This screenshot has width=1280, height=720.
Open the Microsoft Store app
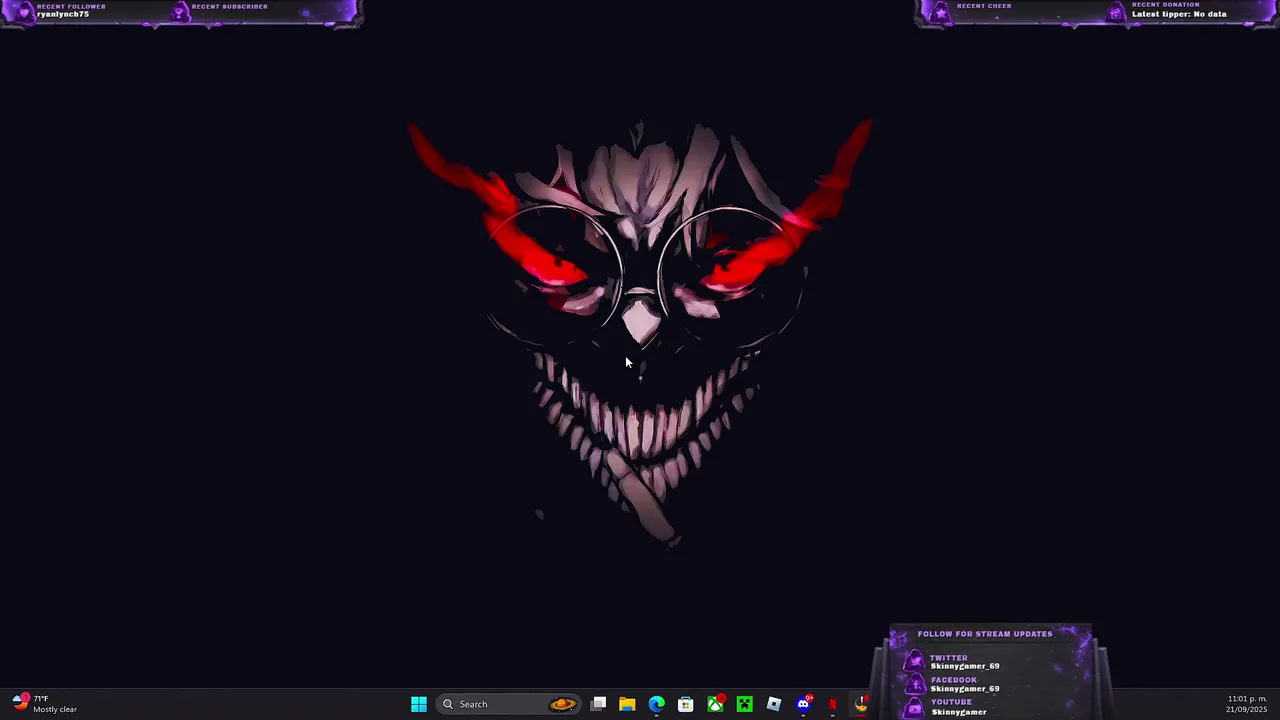coord(686,704)
